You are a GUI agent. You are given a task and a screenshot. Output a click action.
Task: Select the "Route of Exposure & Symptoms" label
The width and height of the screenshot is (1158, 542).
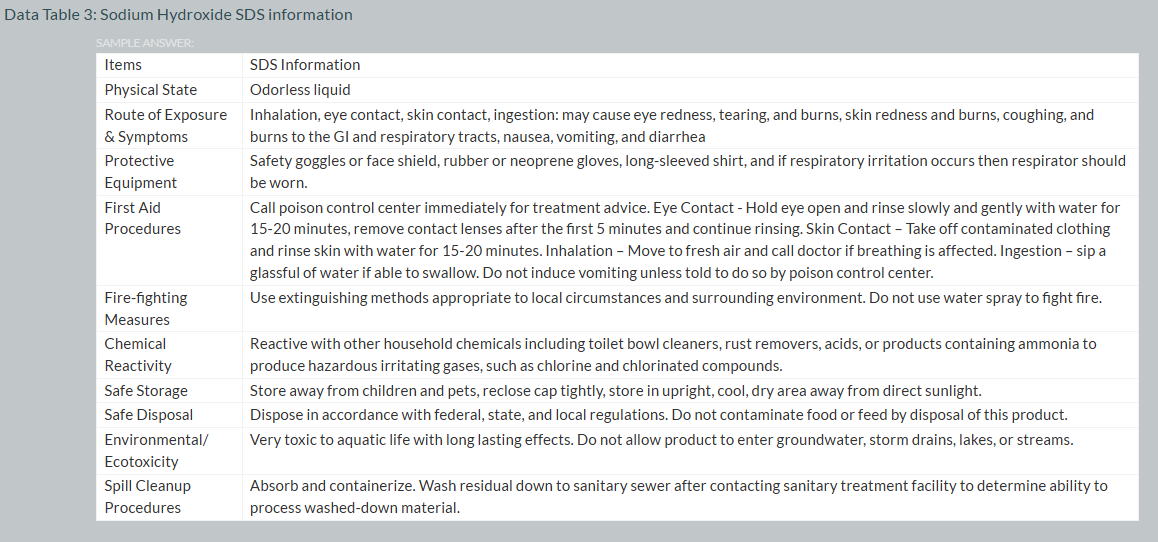tap(166, 126)
